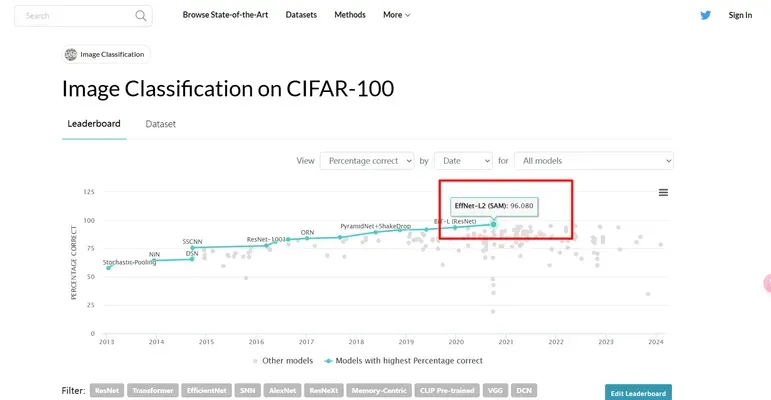This screenshot has height=400, width=771.
Task: Select the Leaderboard tab
Action: coord(94,124)
